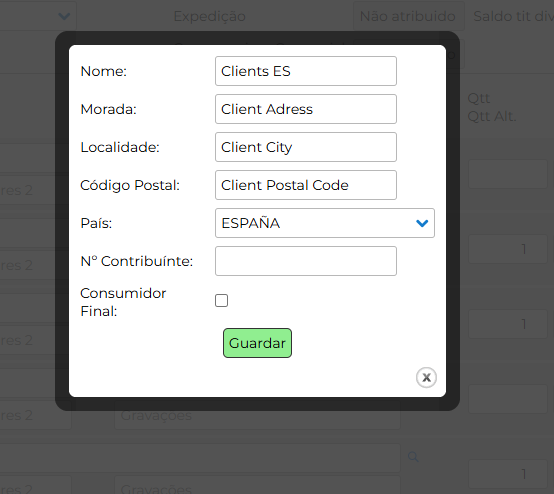
Task: Edit the Código Postal field
Action: [x=306, y=185]
